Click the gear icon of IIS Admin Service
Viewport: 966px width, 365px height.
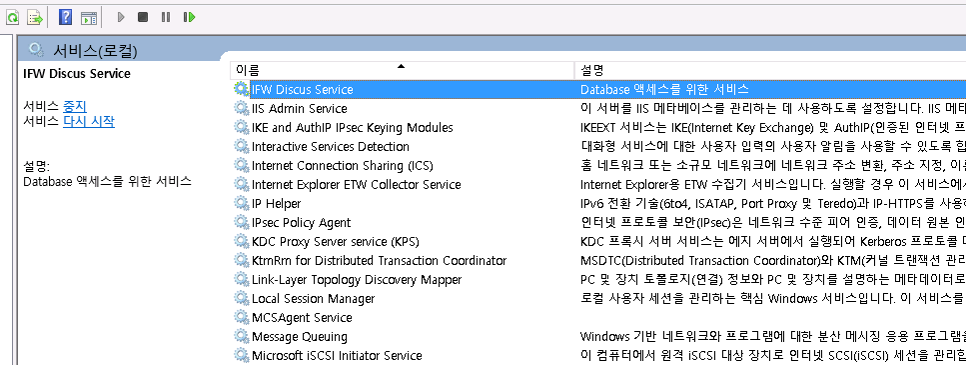point(241,108)
